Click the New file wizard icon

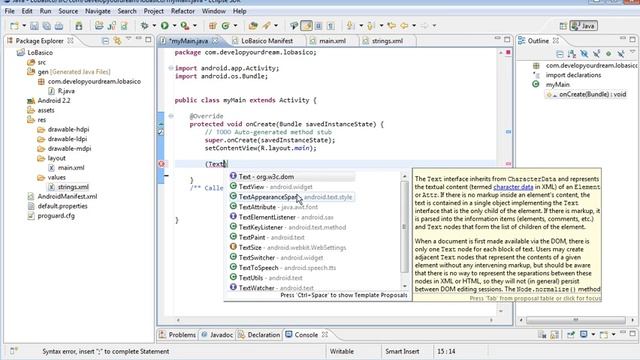click(x=14, y=26)
